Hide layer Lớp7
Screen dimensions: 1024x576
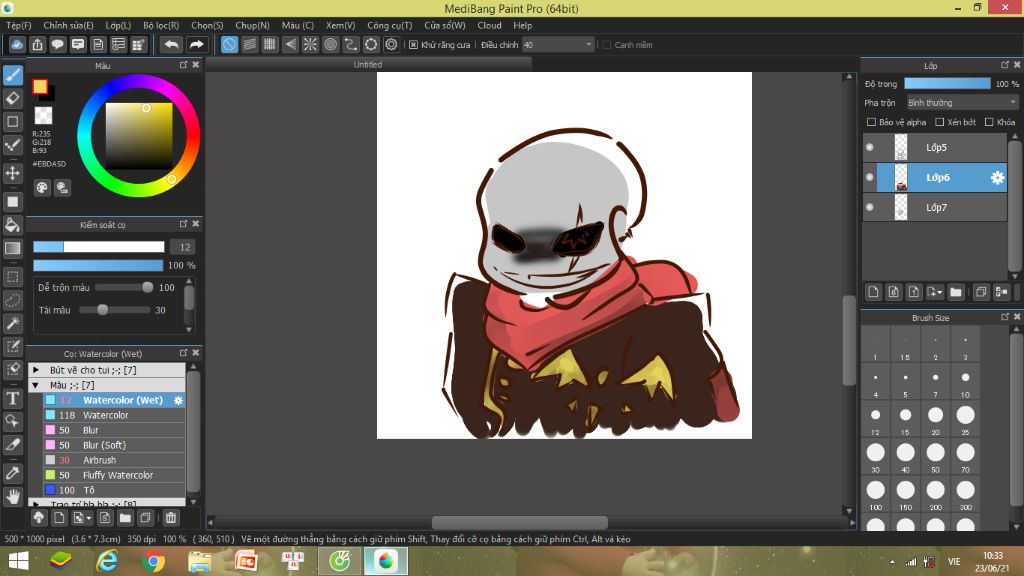870,207
